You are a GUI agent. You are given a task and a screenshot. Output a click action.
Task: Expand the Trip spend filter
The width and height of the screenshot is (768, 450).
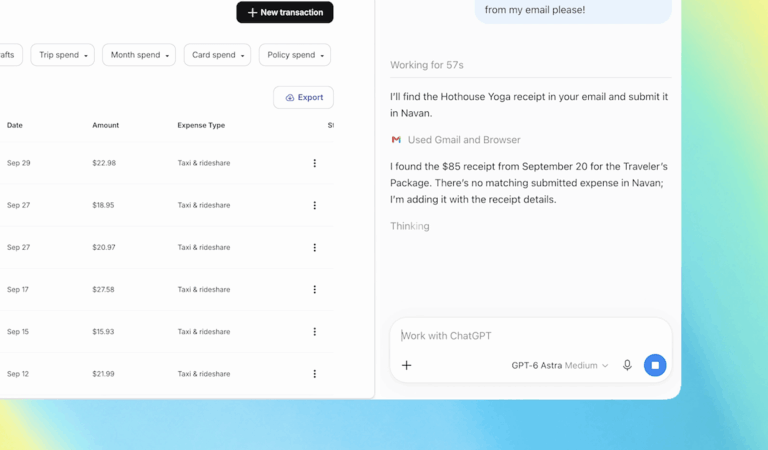63,55
